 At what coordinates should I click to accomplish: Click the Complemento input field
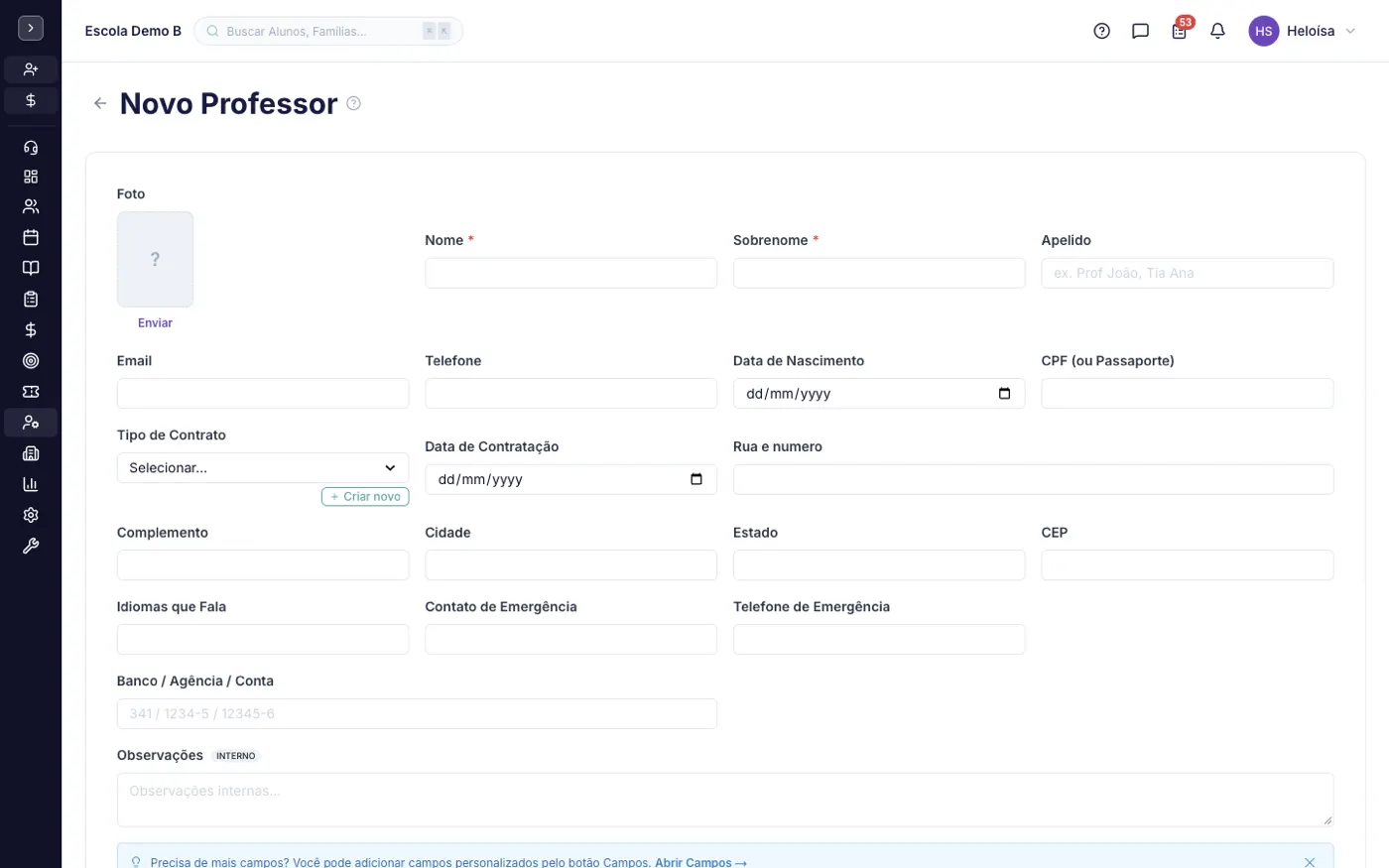[263, 564]
